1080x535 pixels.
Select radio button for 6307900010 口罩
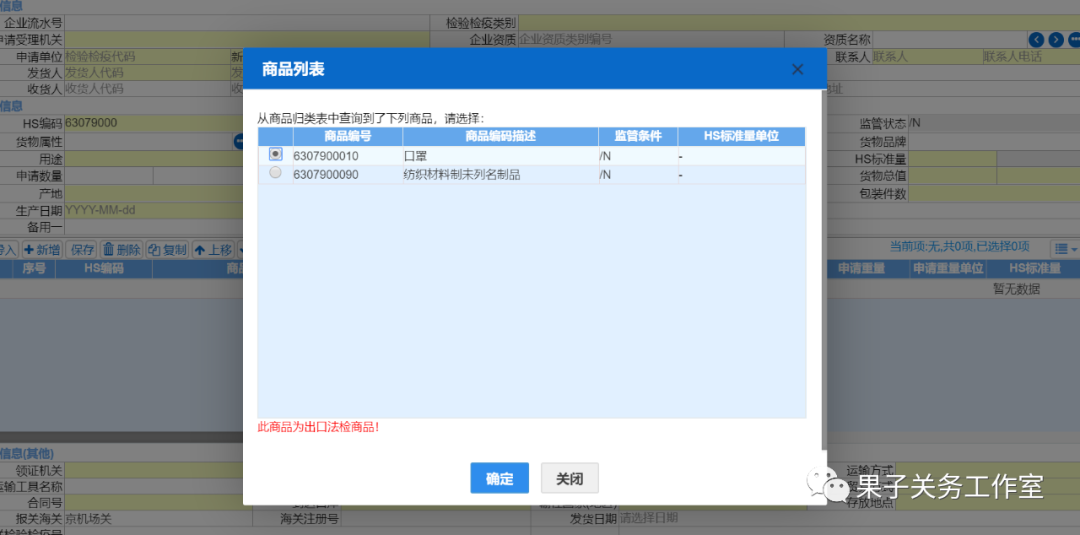276,154
